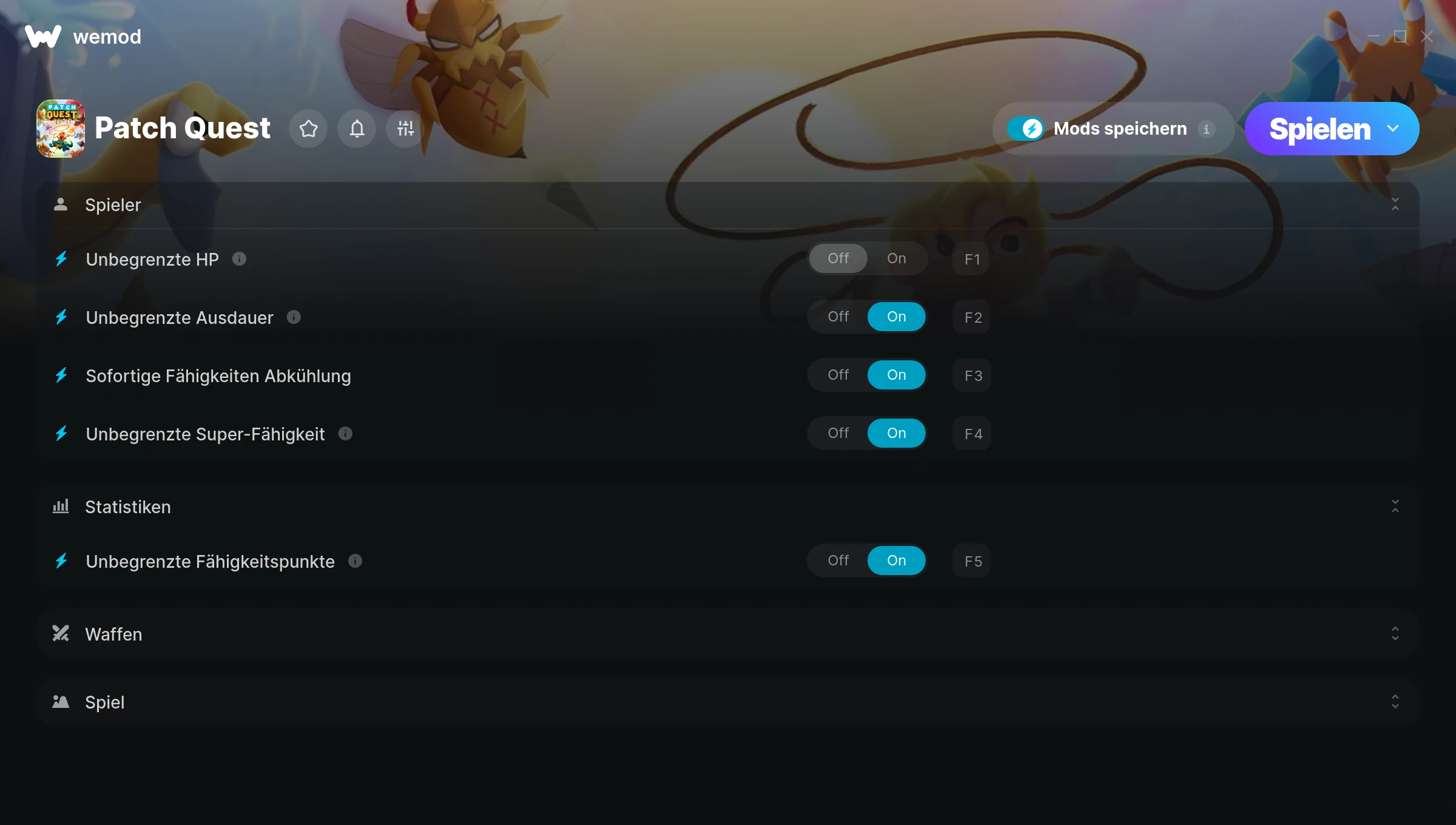1456x825 pixels.
Task: Collapse the Spieler section
Action: (1395, 204)
